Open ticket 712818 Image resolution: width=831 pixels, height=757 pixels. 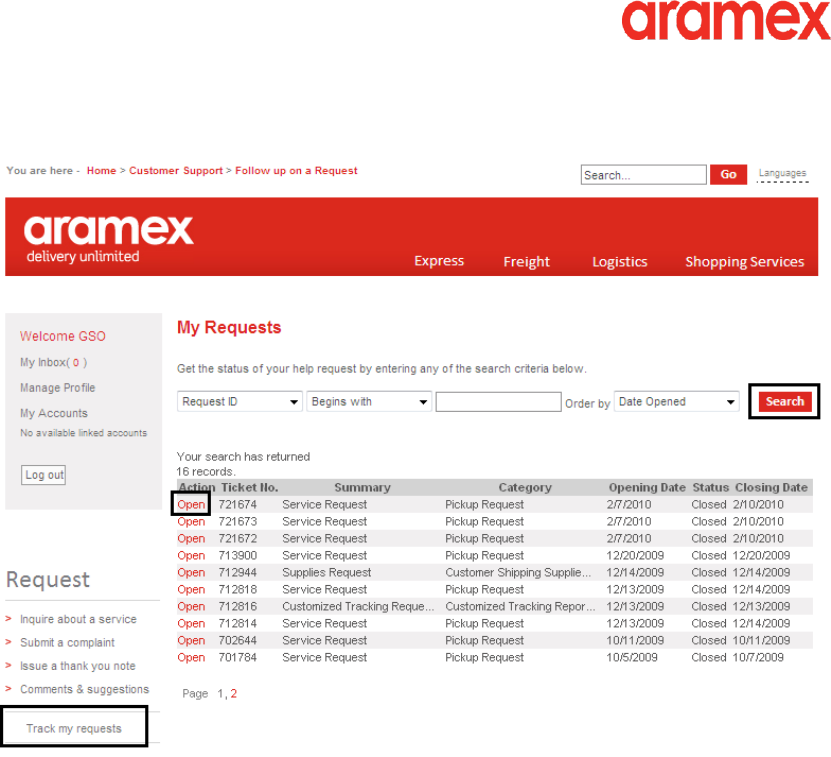click(x=191, y=589)
